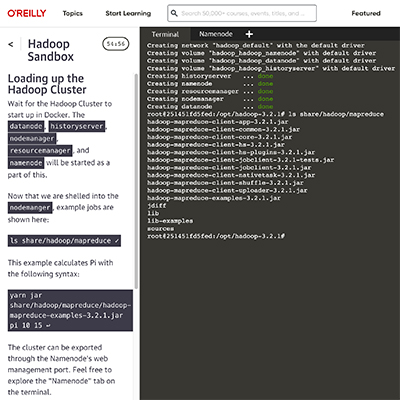Switch to the Namenode tab
Viewport: 400px width, 400px height.
click(216, 34)
